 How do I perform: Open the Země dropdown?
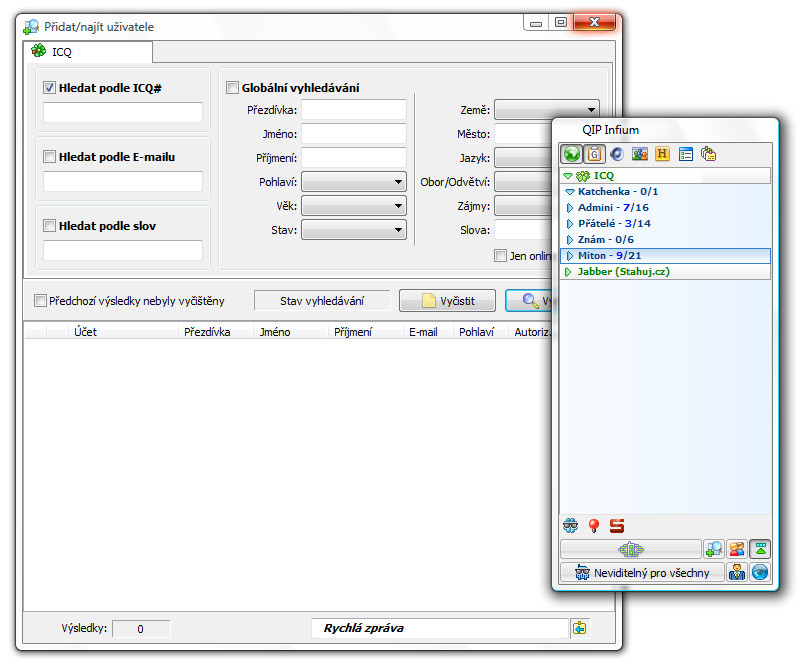point(547,109)
